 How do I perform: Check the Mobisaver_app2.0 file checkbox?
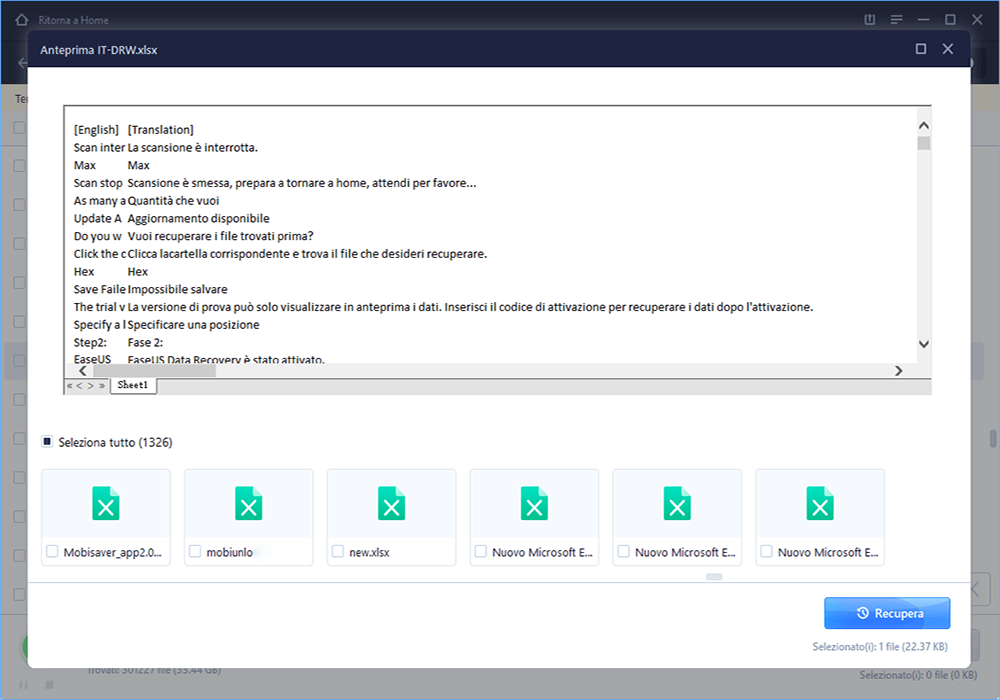(x=52, y=551)
